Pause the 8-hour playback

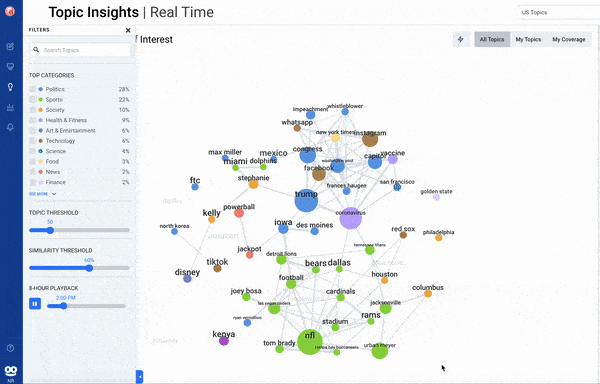coord(35,304)
